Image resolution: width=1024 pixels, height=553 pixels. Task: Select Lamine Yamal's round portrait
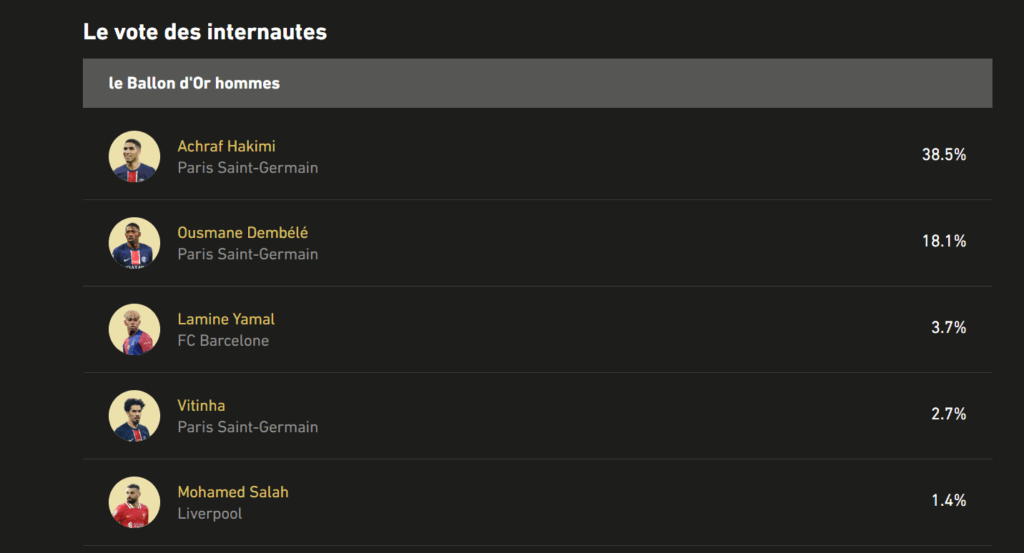[x=134, y=330]
